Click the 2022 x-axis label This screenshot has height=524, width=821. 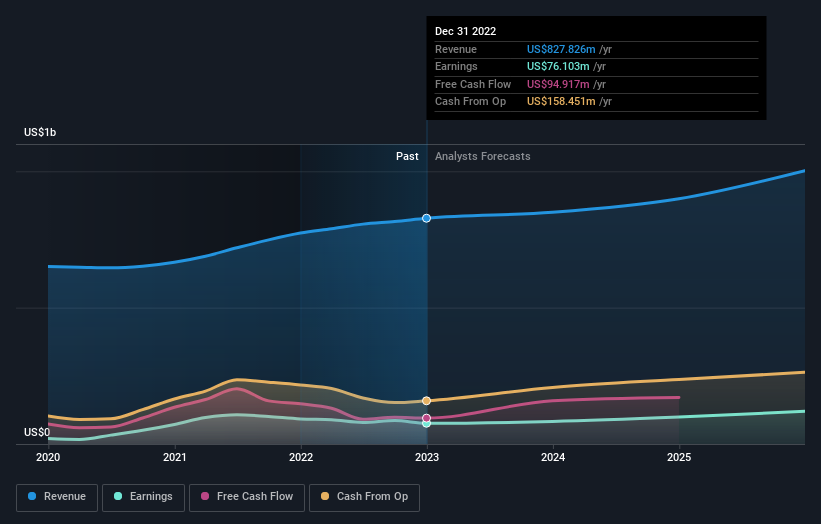pos(301,457)
